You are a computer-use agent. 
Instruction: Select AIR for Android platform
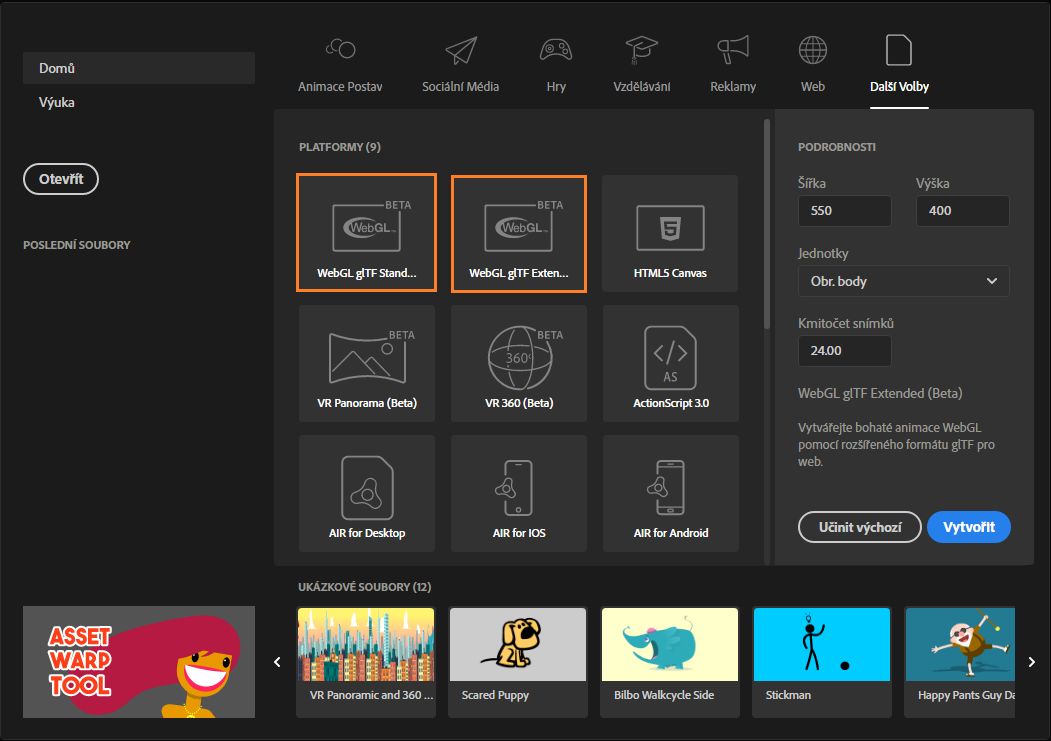670,493
